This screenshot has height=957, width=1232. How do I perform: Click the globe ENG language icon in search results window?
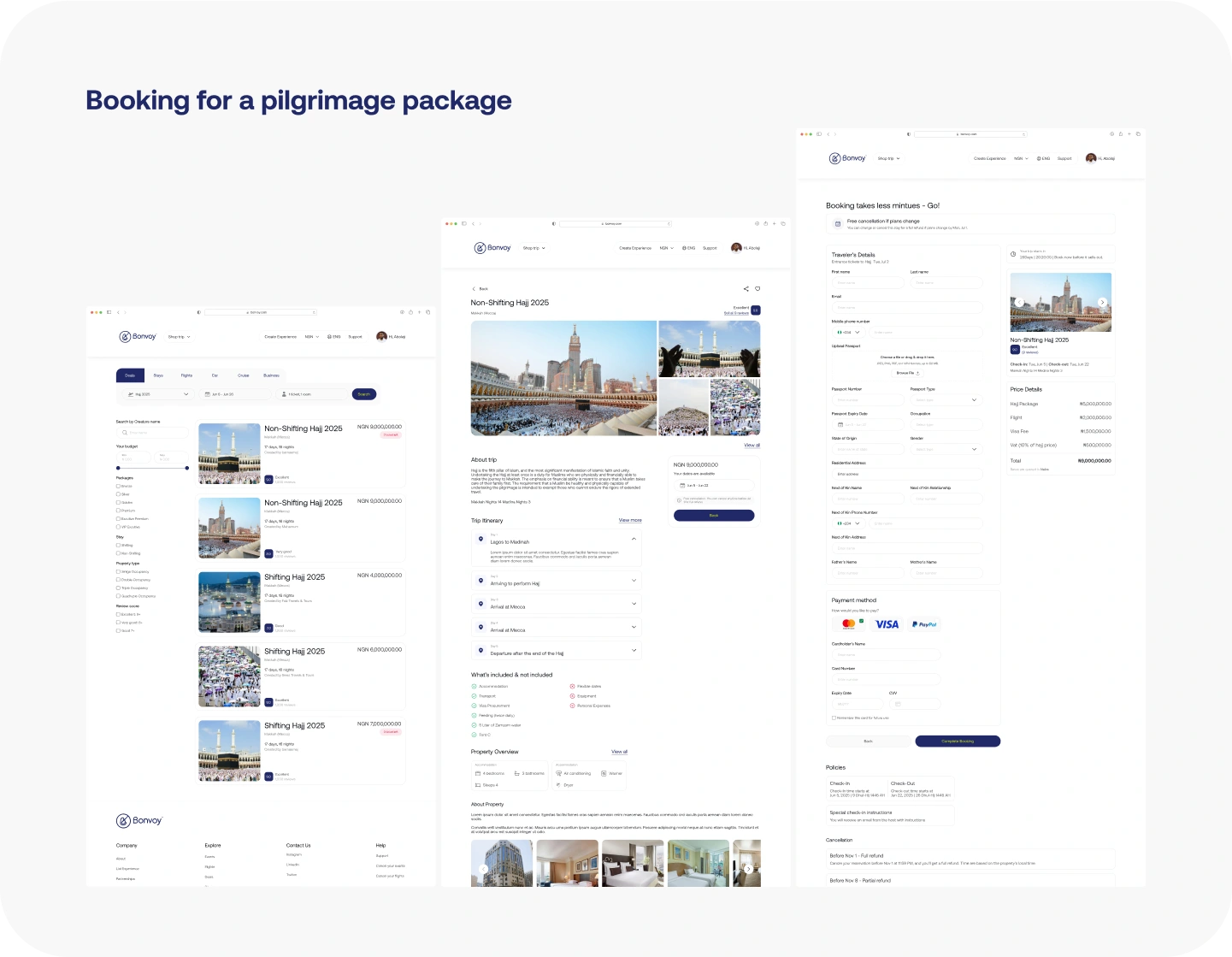coord(330,337)
